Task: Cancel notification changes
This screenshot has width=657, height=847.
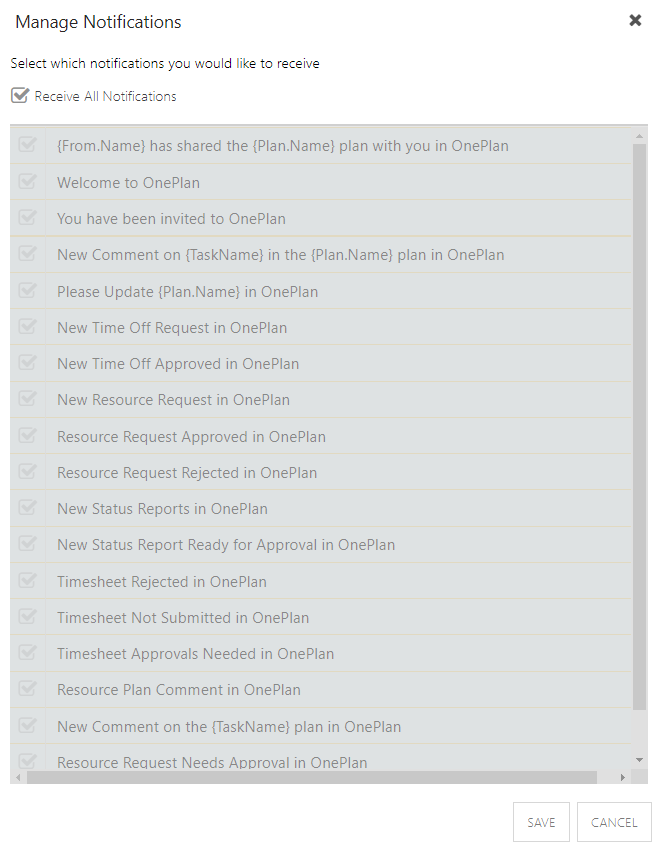Action: point(614,822)
